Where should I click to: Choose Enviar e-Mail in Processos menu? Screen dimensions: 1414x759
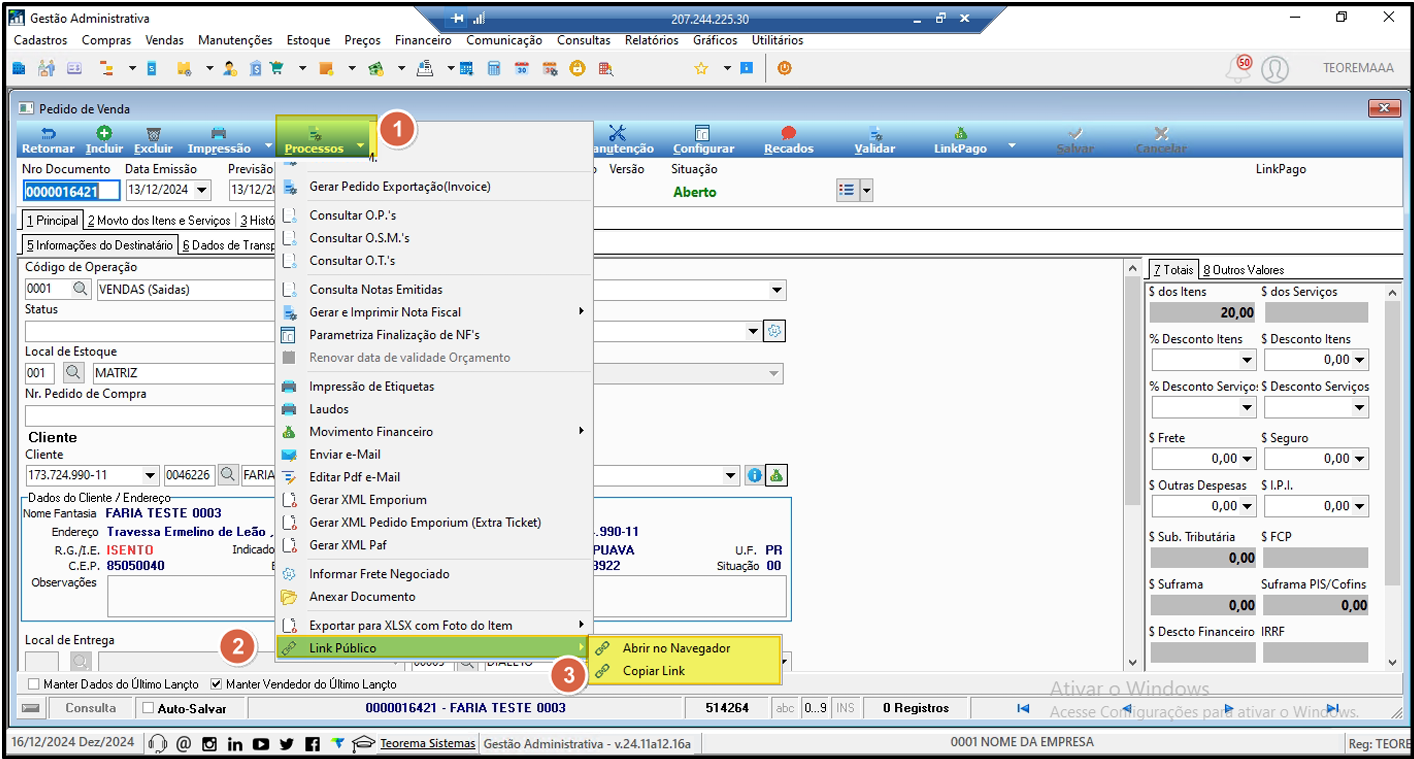[434, 454]
